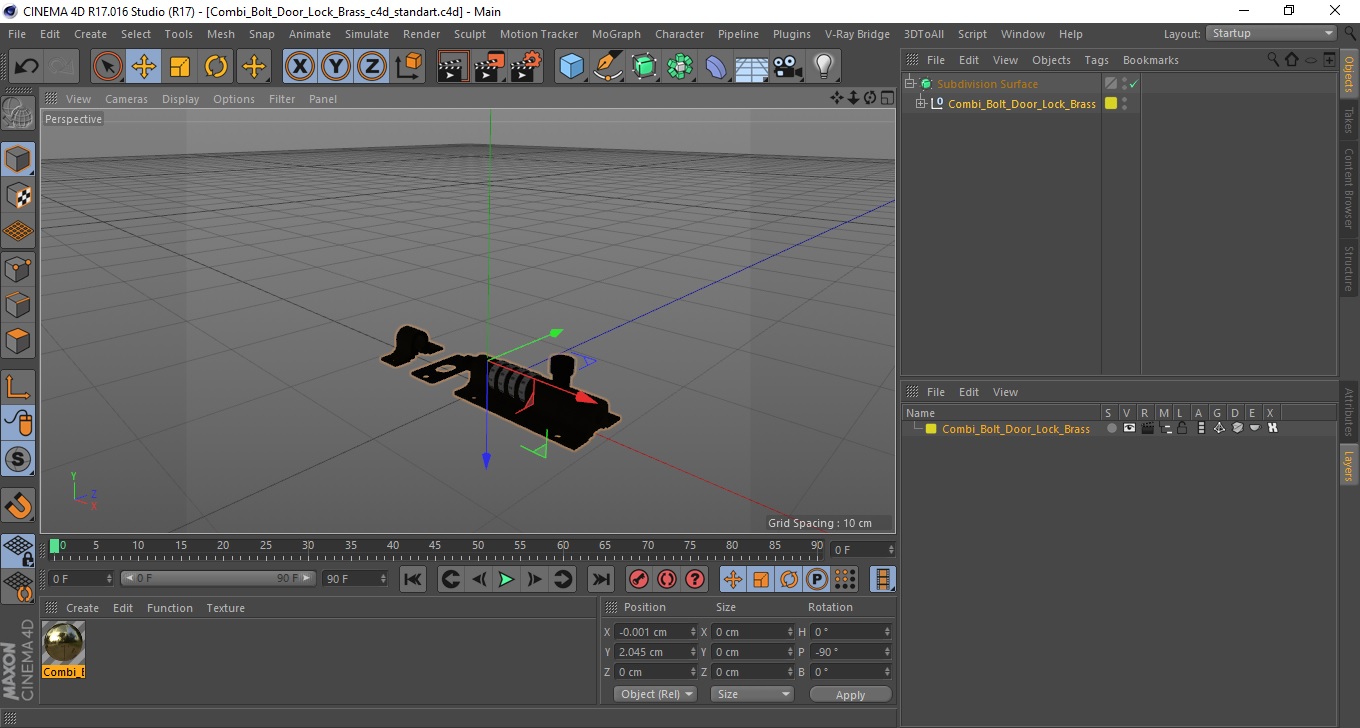Open the Spline Pen tool
This screenshot has height=728, width=1360.
[x=608, y=67]
